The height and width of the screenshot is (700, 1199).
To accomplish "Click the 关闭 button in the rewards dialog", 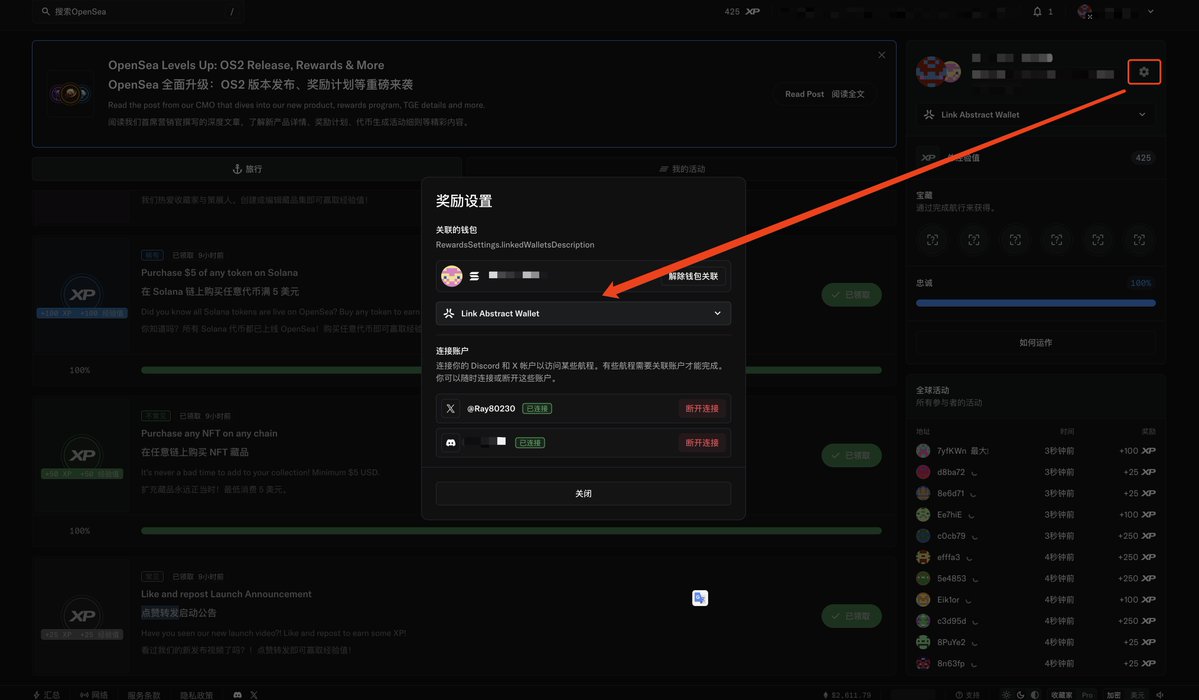I will [583, 493].
